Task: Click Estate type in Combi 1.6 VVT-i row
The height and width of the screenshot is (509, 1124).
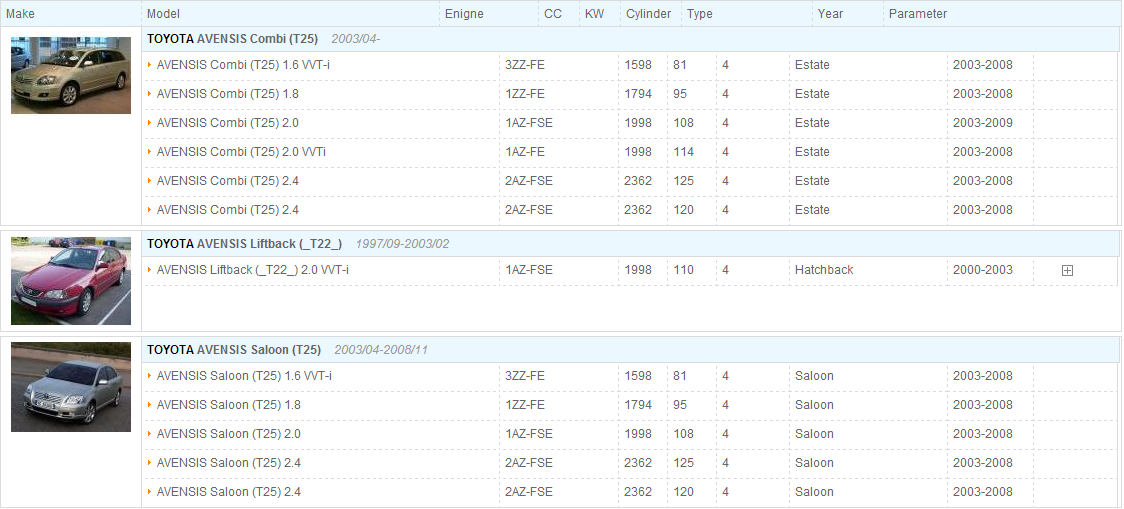Action: pyautogui.click(x=812, y=65)
